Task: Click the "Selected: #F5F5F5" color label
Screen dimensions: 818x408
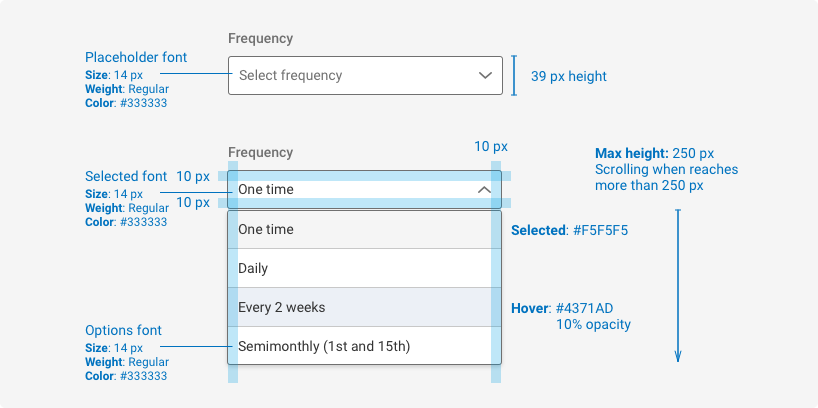Action: click(x=569, y=230)
